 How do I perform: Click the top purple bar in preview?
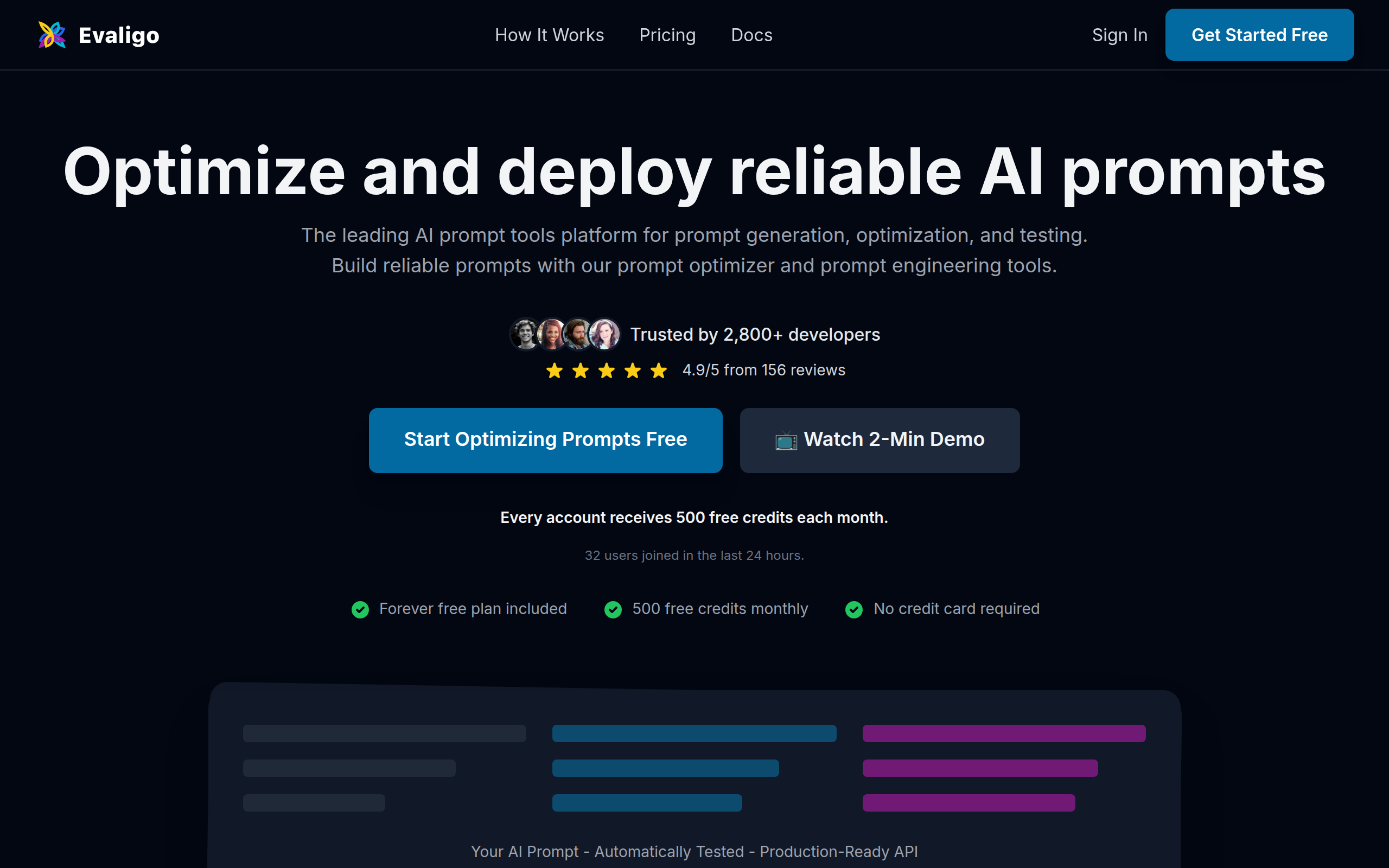(x=1004, y=733)
